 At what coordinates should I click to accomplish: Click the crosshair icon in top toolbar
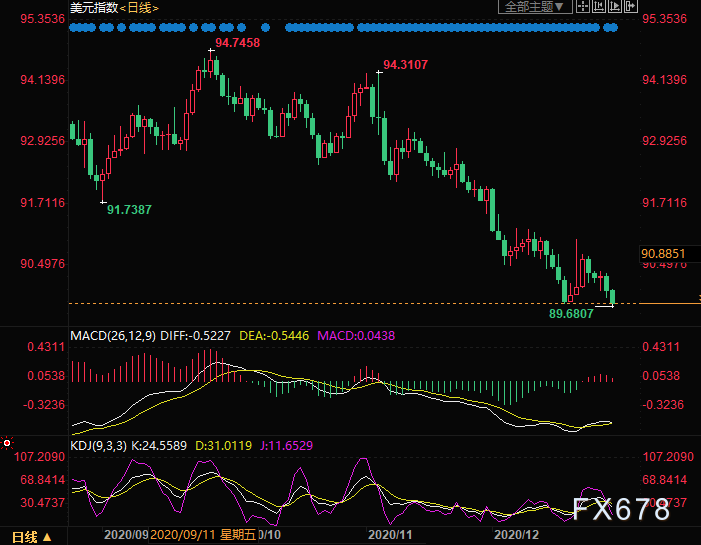(583, 7)
